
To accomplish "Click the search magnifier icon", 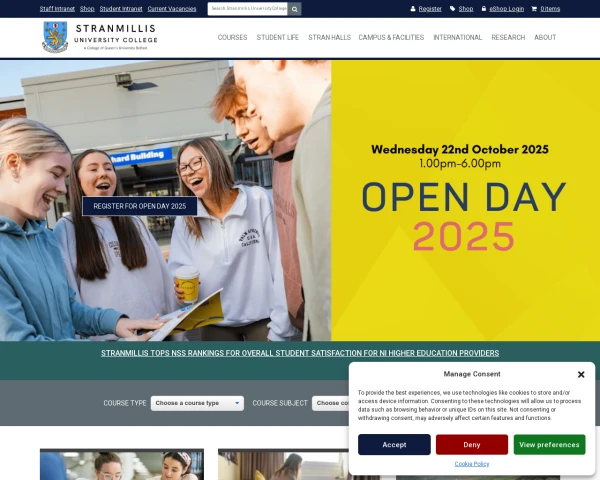I will (294, 8).
